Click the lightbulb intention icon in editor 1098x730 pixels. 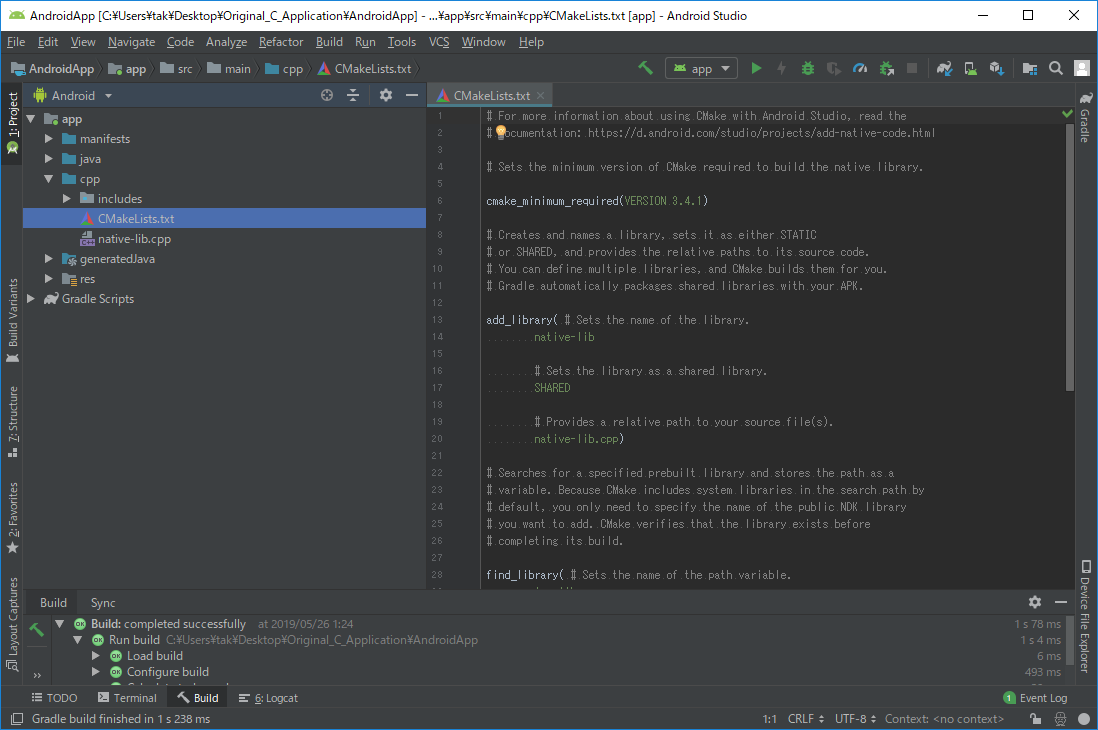[x=501, y=132]
